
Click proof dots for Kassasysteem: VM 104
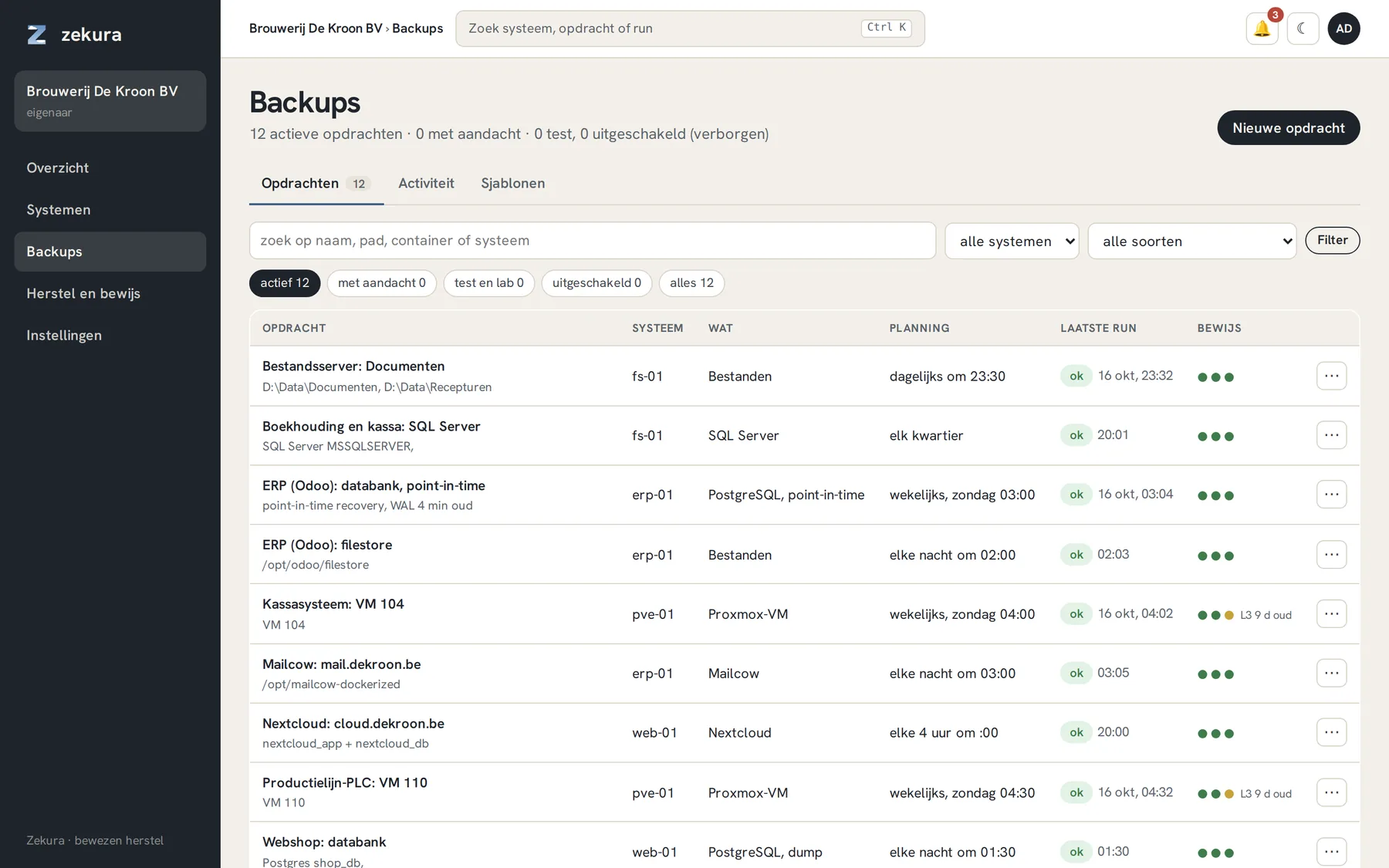(x=1215, y=615)
